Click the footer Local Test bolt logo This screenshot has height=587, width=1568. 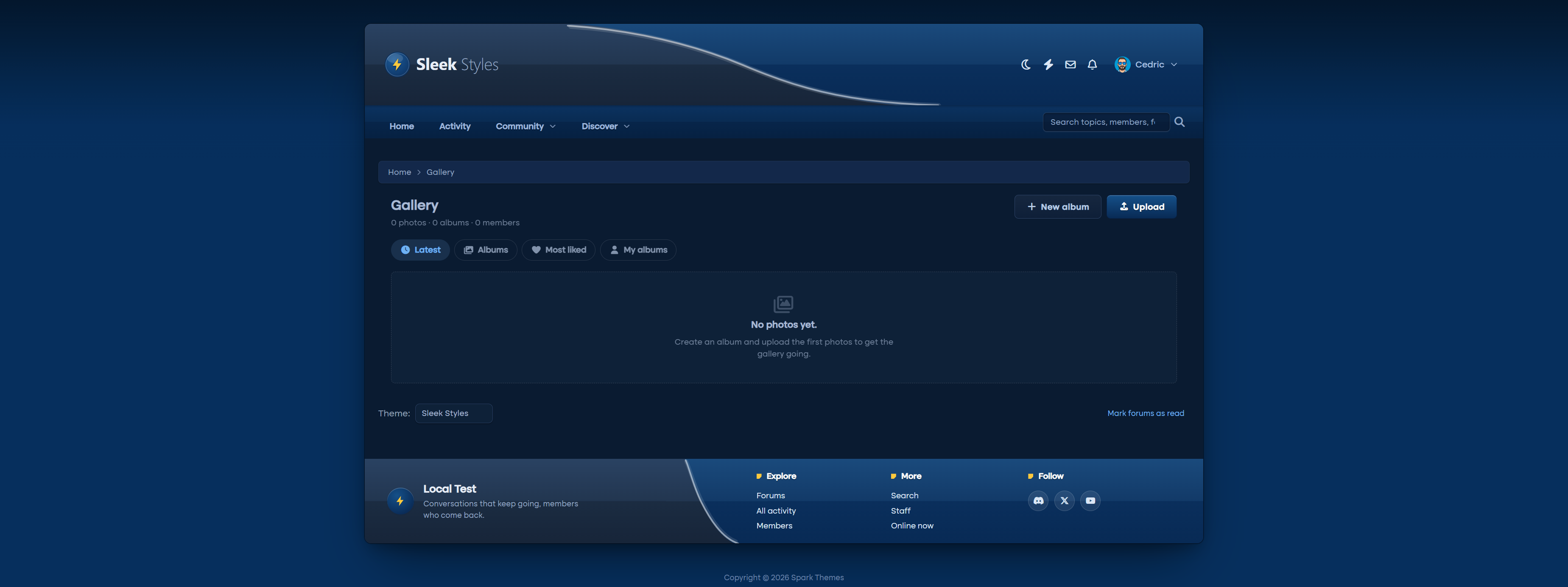(400, 501)
